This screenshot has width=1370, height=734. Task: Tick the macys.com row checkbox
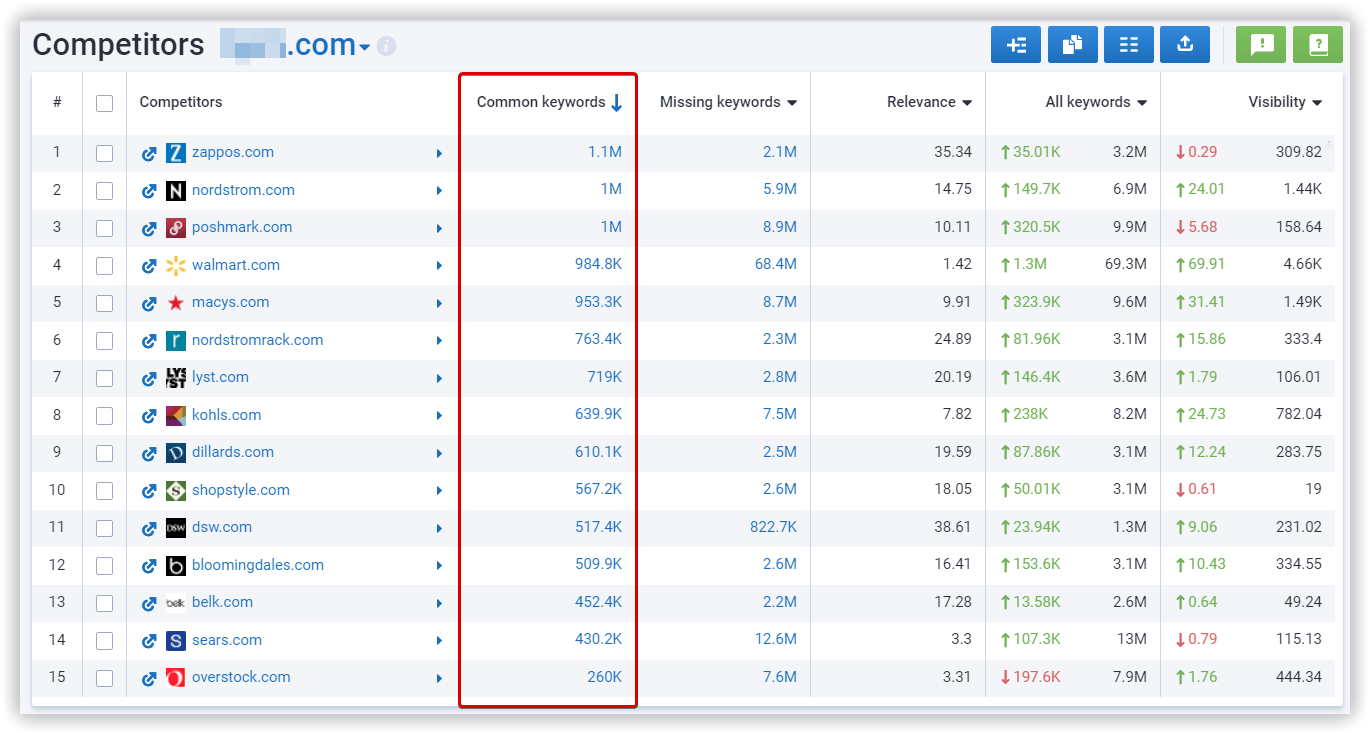pos(104,303)
